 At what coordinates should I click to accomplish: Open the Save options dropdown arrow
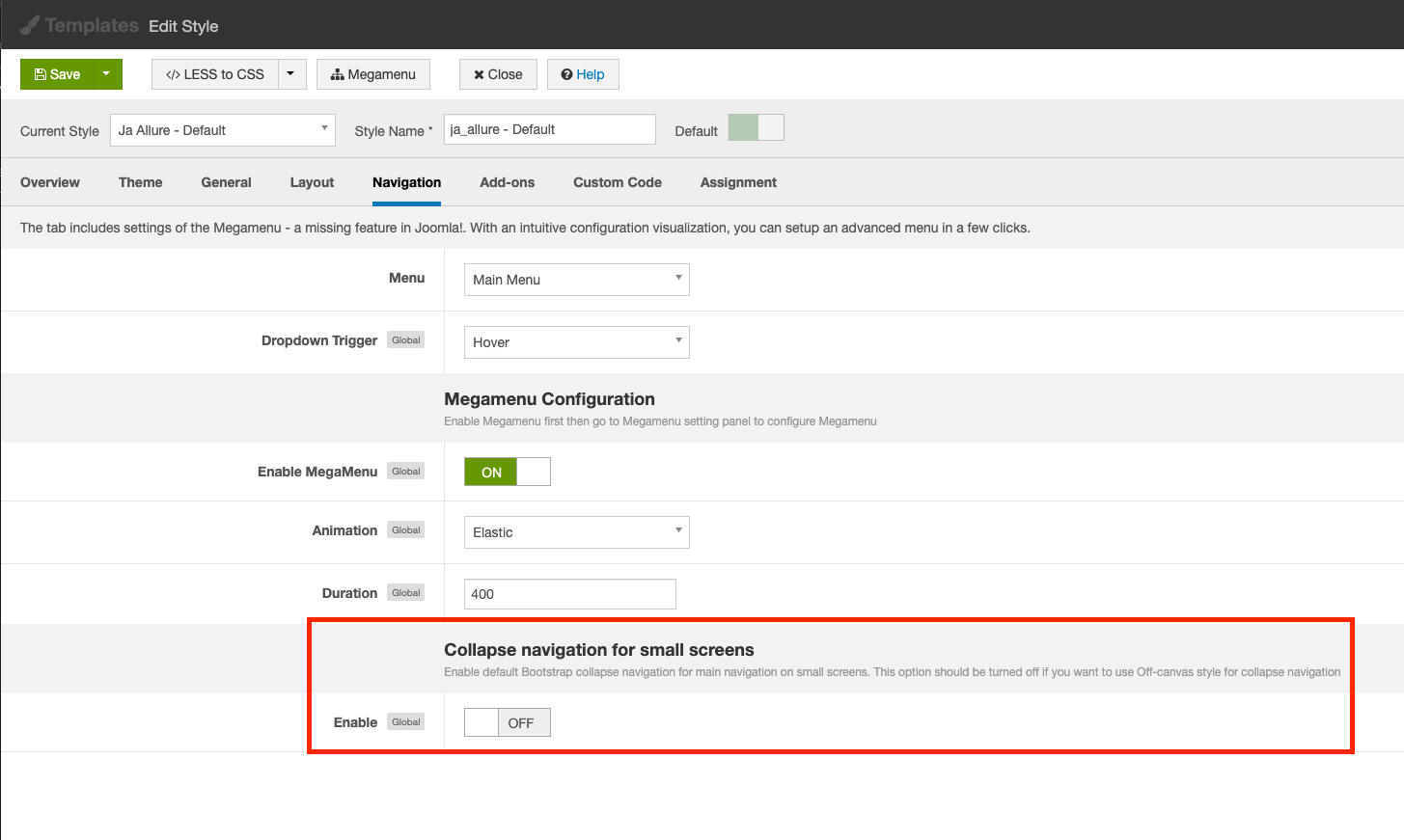(x=107, y=74)
